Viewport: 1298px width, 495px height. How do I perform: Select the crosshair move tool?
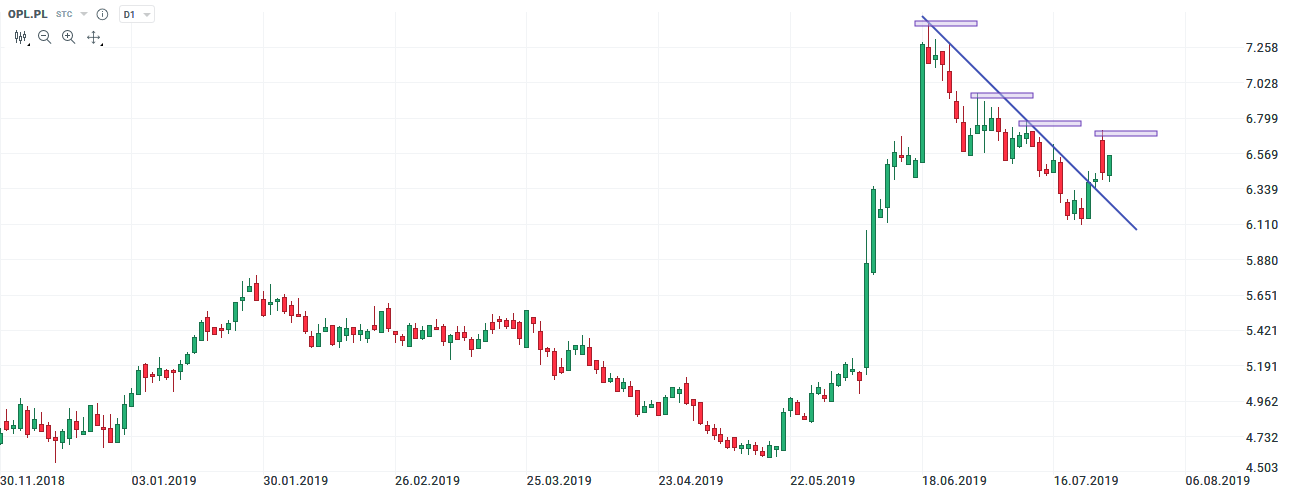94,37
